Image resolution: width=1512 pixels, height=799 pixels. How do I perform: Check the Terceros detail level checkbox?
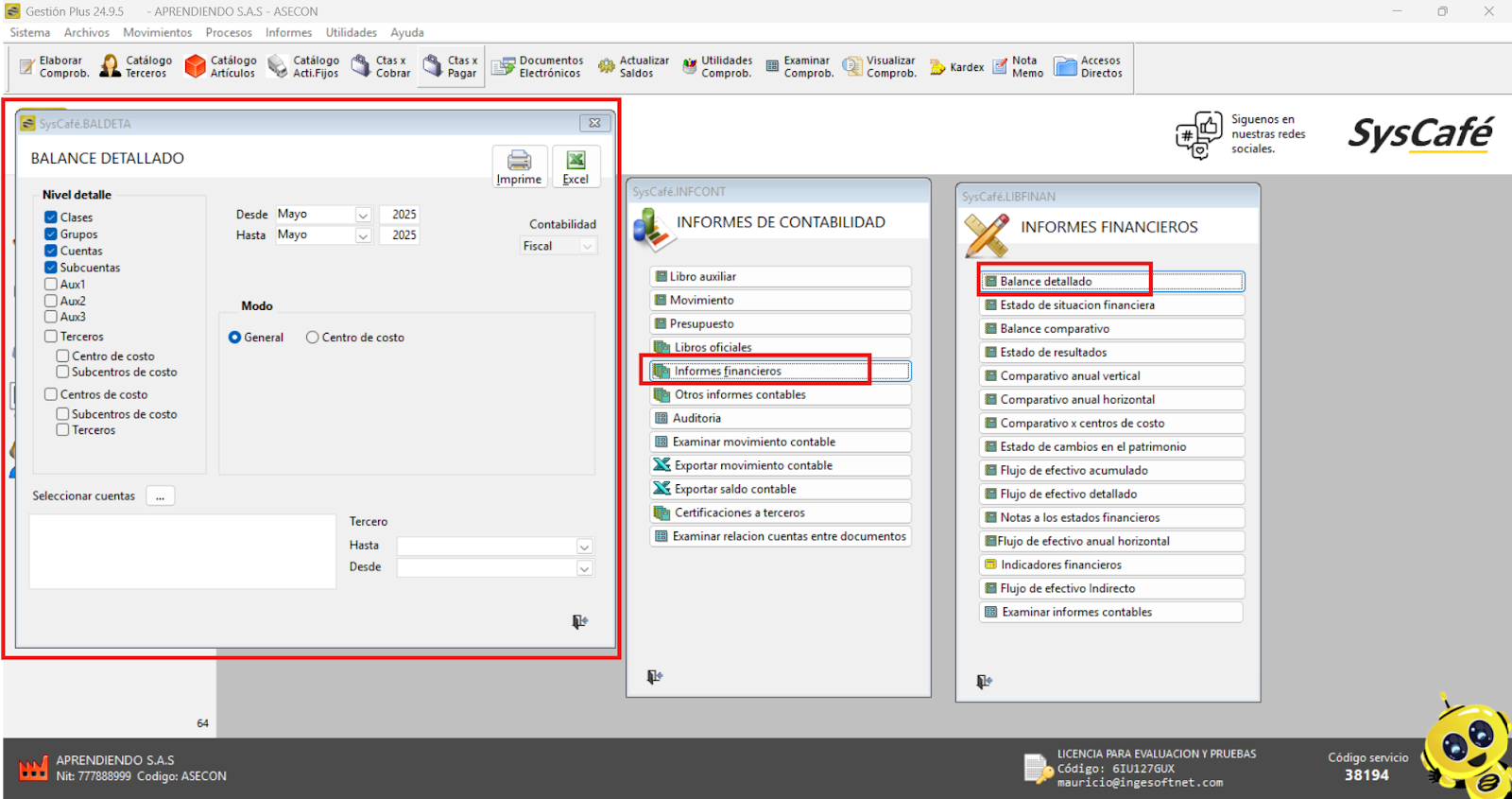click(x=51, y=337)
